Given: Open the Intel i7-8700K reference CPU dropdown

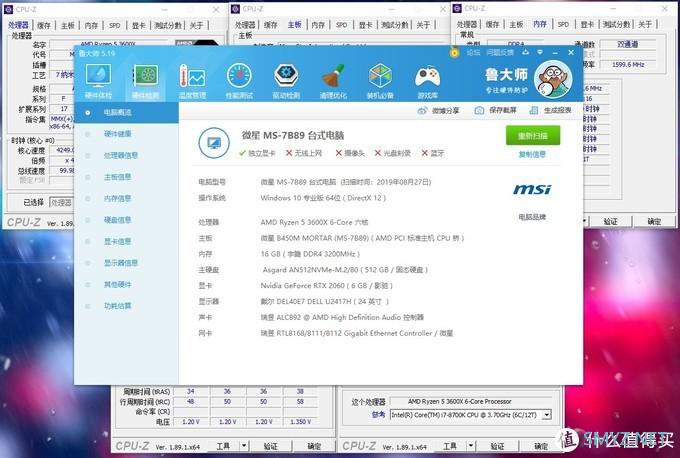Looking at the screenshot, I should [547, 415].
